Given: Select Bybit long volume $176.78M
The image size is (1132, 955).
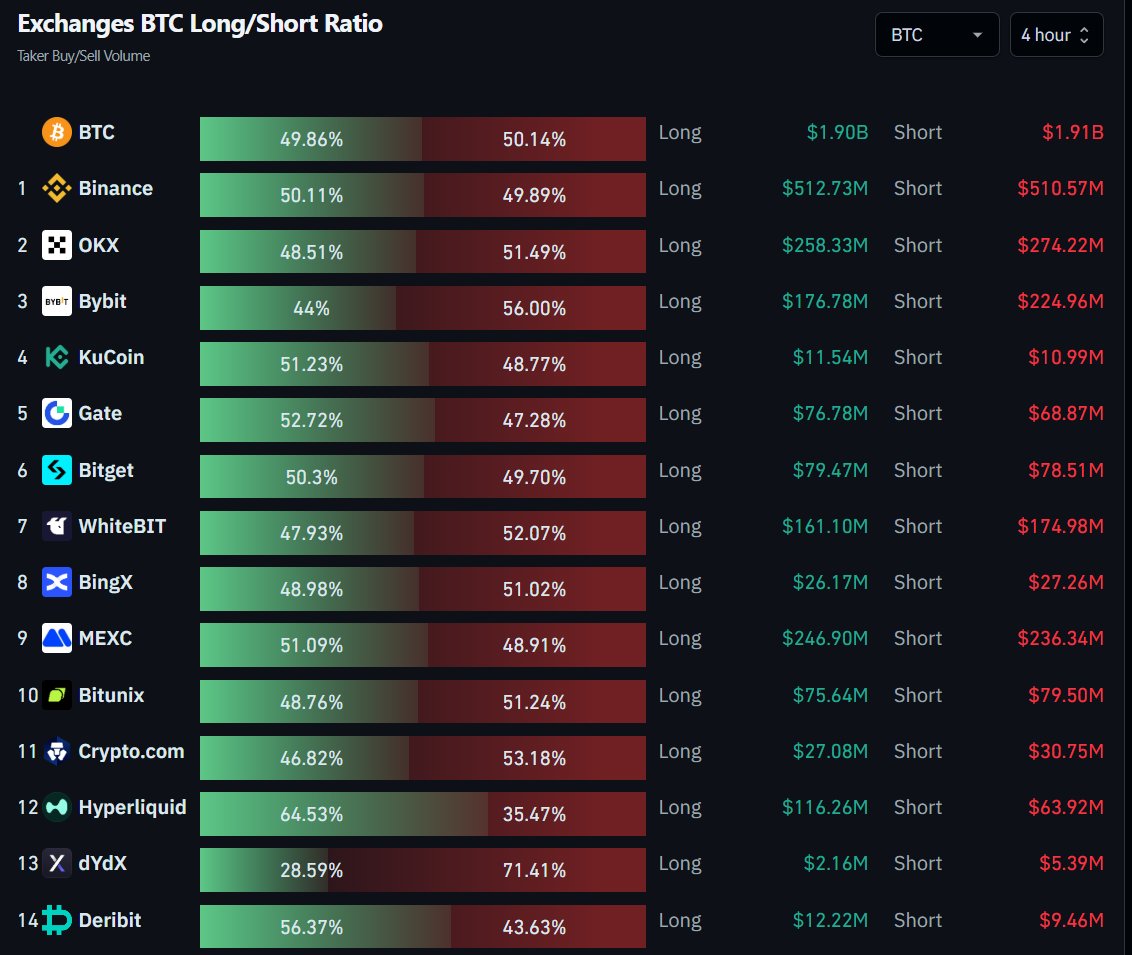Looking at the screenshot, I should tap(824, 301).
